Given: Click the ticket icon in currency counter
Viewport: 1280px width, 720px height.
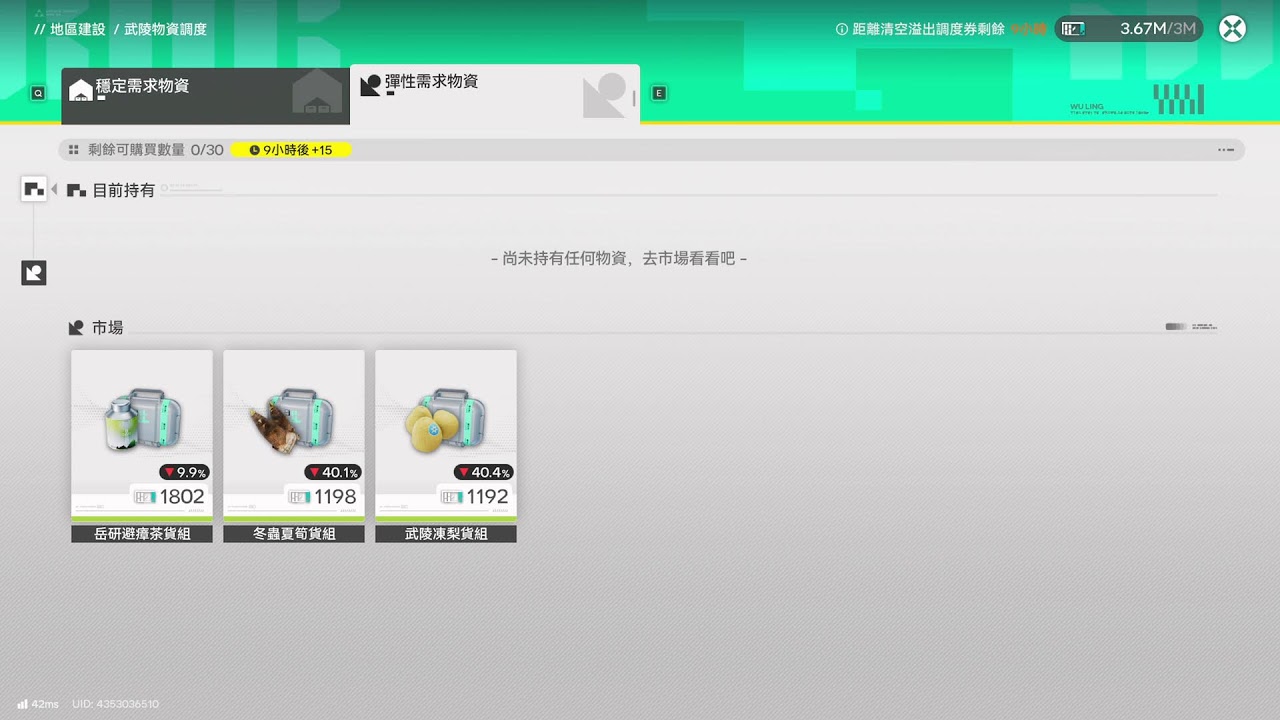Looking at the screenshot, I should [1073, 29].
